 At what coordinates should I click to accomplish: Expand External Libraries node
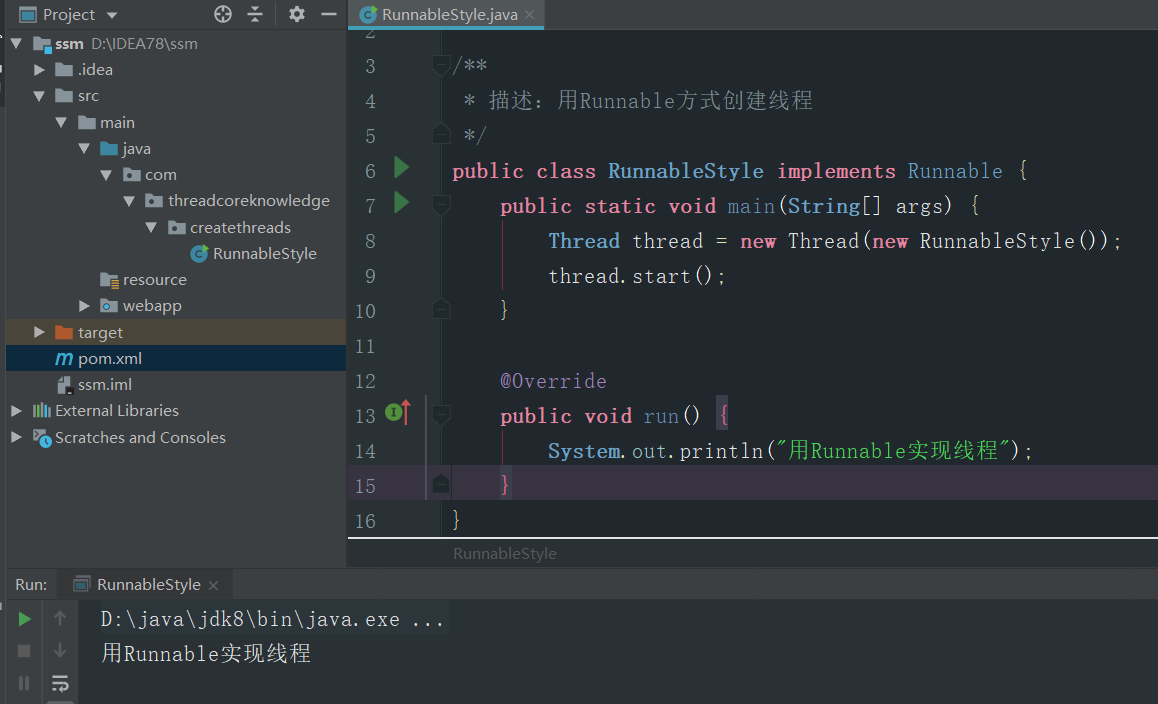(16, 411)
